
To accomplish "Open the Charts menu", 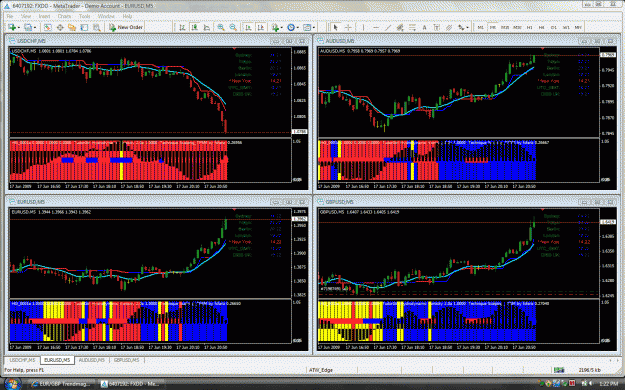I will (64, 16).
